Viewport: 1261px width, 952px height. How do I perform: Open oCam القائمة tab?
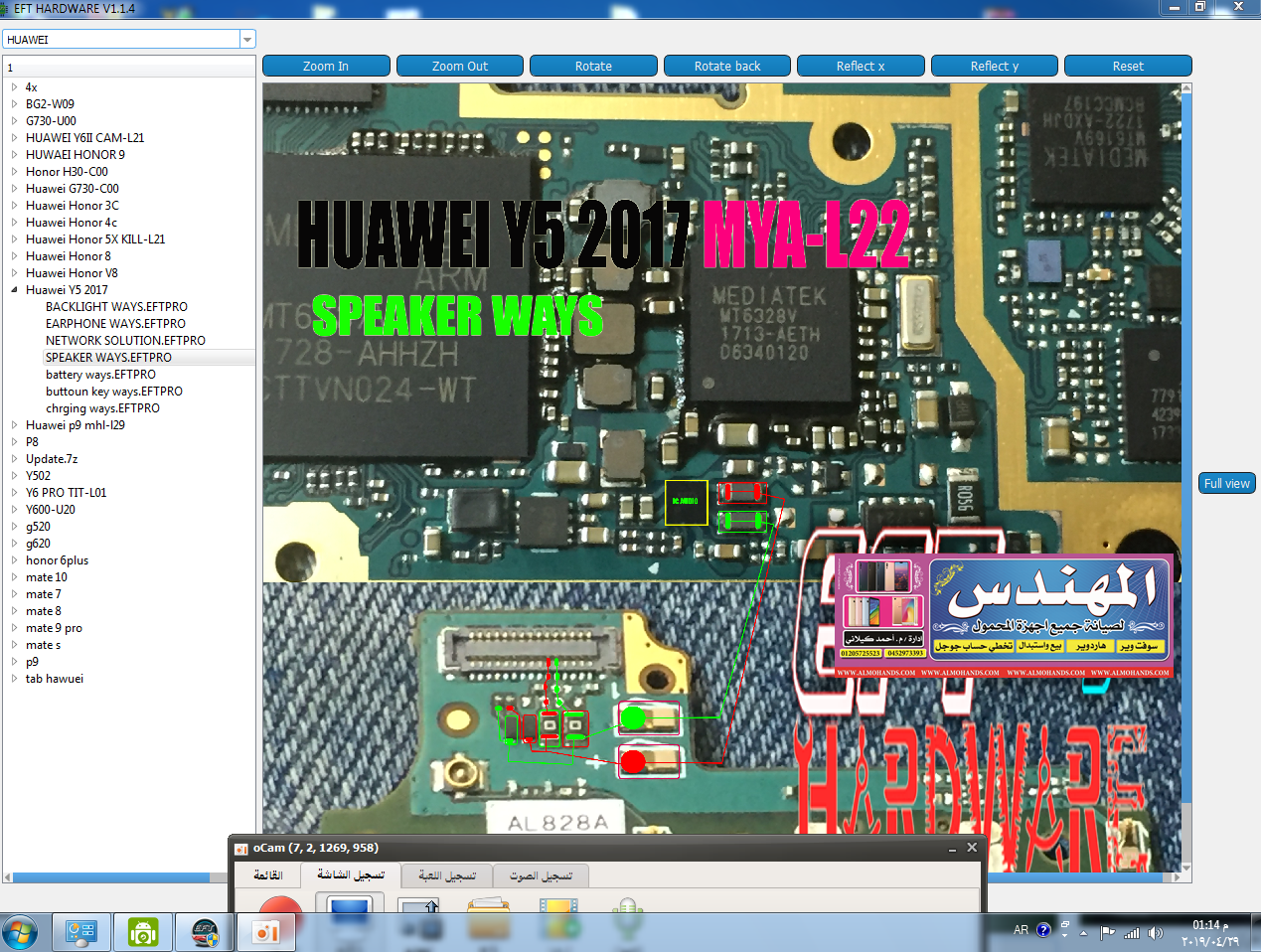[x=267, y=875]
